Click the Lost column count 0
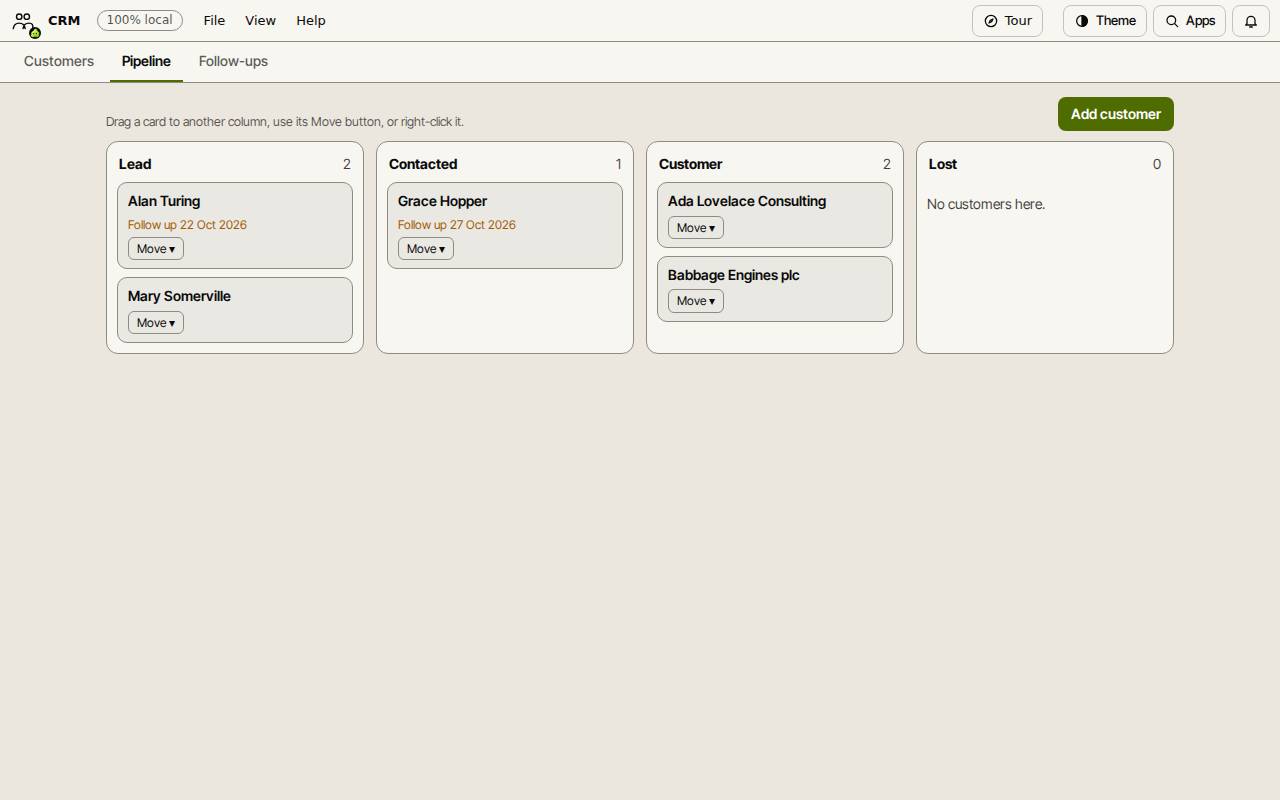The height and width of the screenshot is (800, 1280). (1157, 164)
